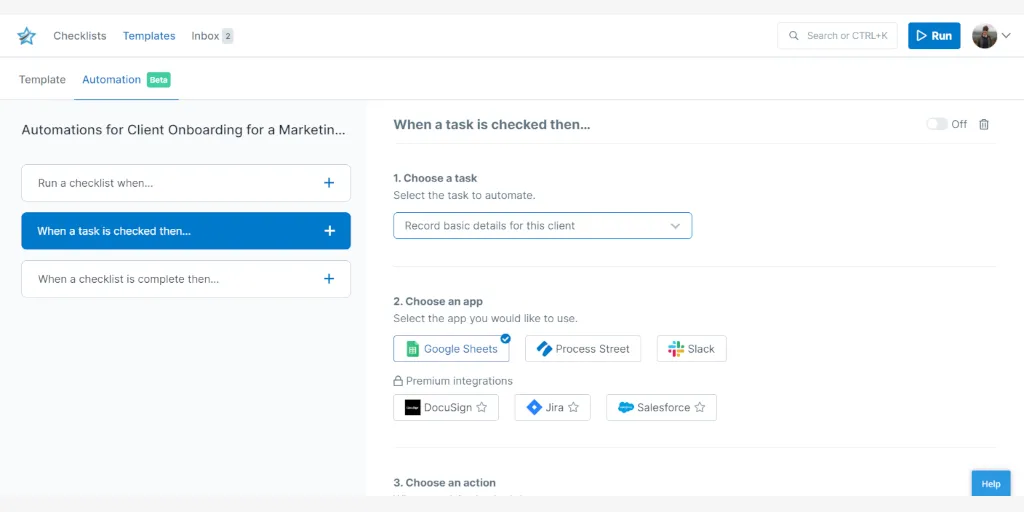Select When a checklist is complete trigger

[x=186, y=279]
